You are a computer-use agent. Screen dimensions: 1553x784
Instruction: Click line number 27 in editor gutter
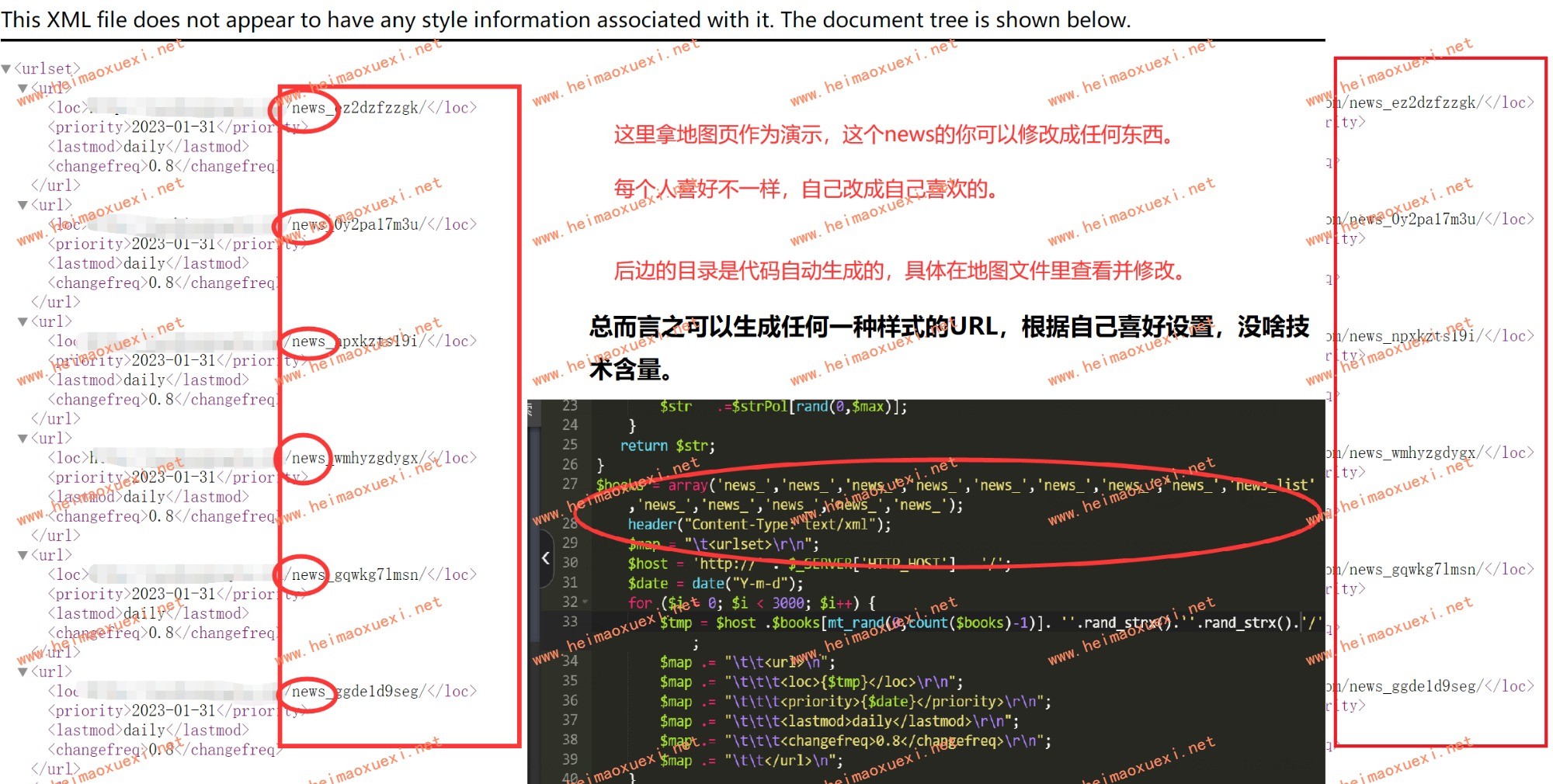pos(570,484)
